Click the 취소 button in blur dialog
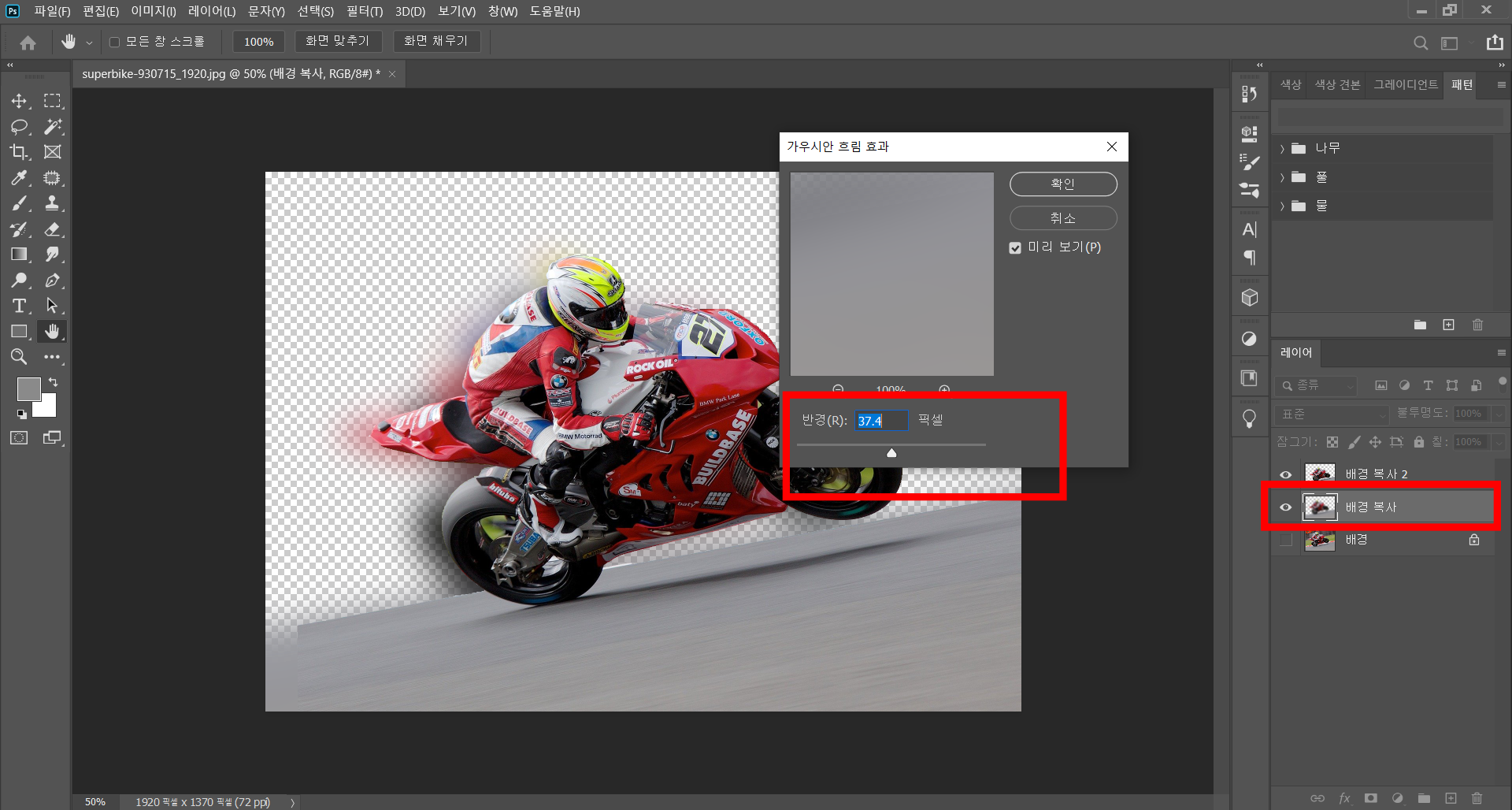The width and height of the screenshot is (1512, 810). pos(1063,218)
